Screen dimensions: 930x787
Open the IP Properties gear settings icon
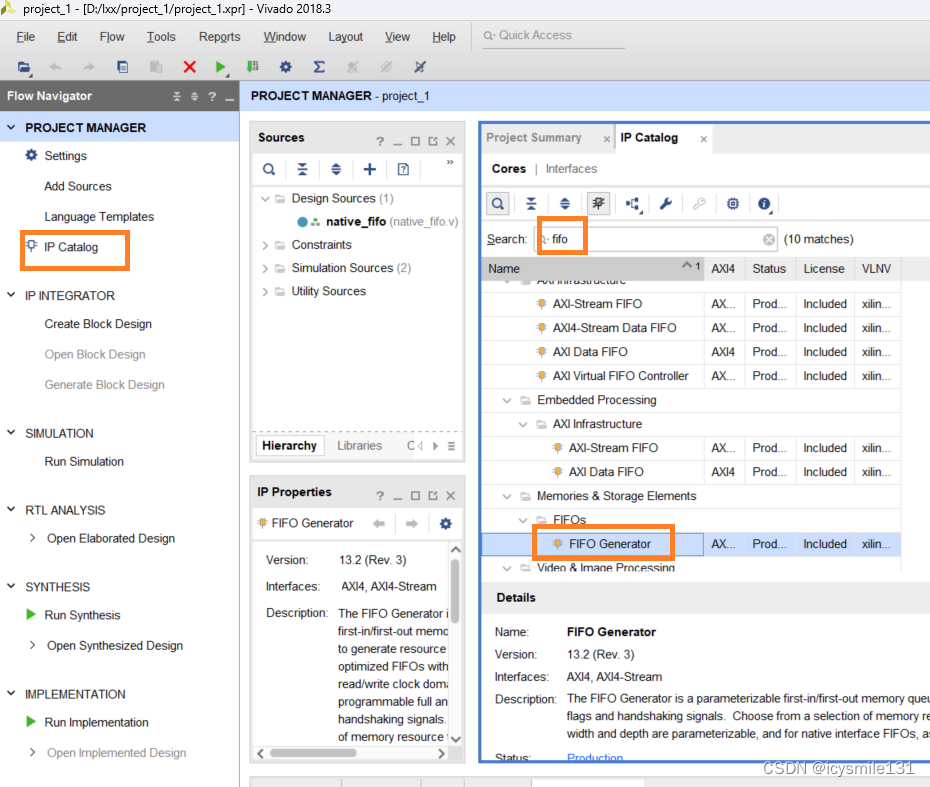(x=445, y=524)
